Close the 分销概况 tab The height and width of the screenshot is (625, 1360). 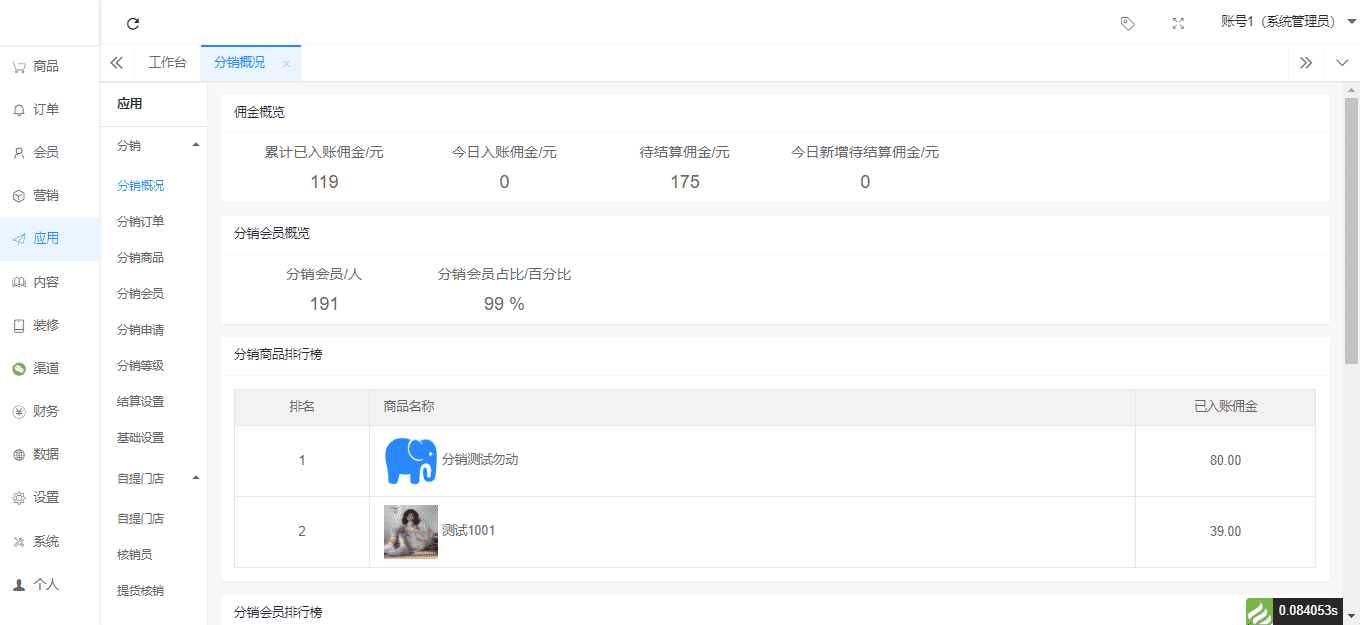[x=286, y=64]
